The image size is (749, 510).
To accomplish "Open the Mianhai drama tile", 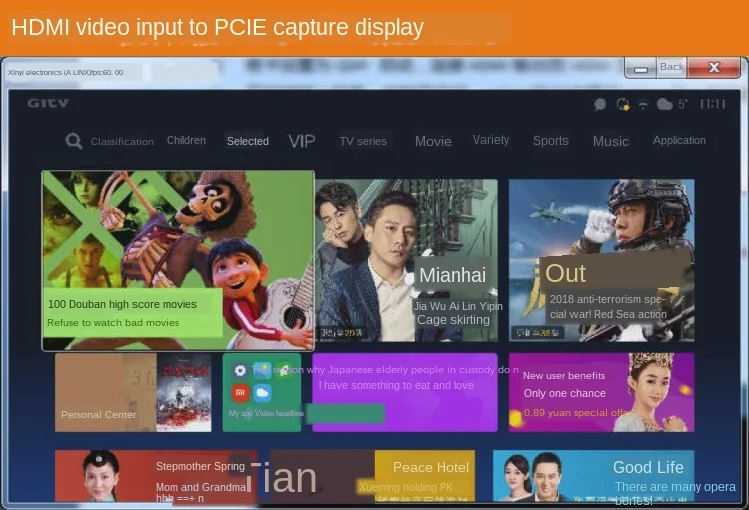I will click(x=407, y=260).
